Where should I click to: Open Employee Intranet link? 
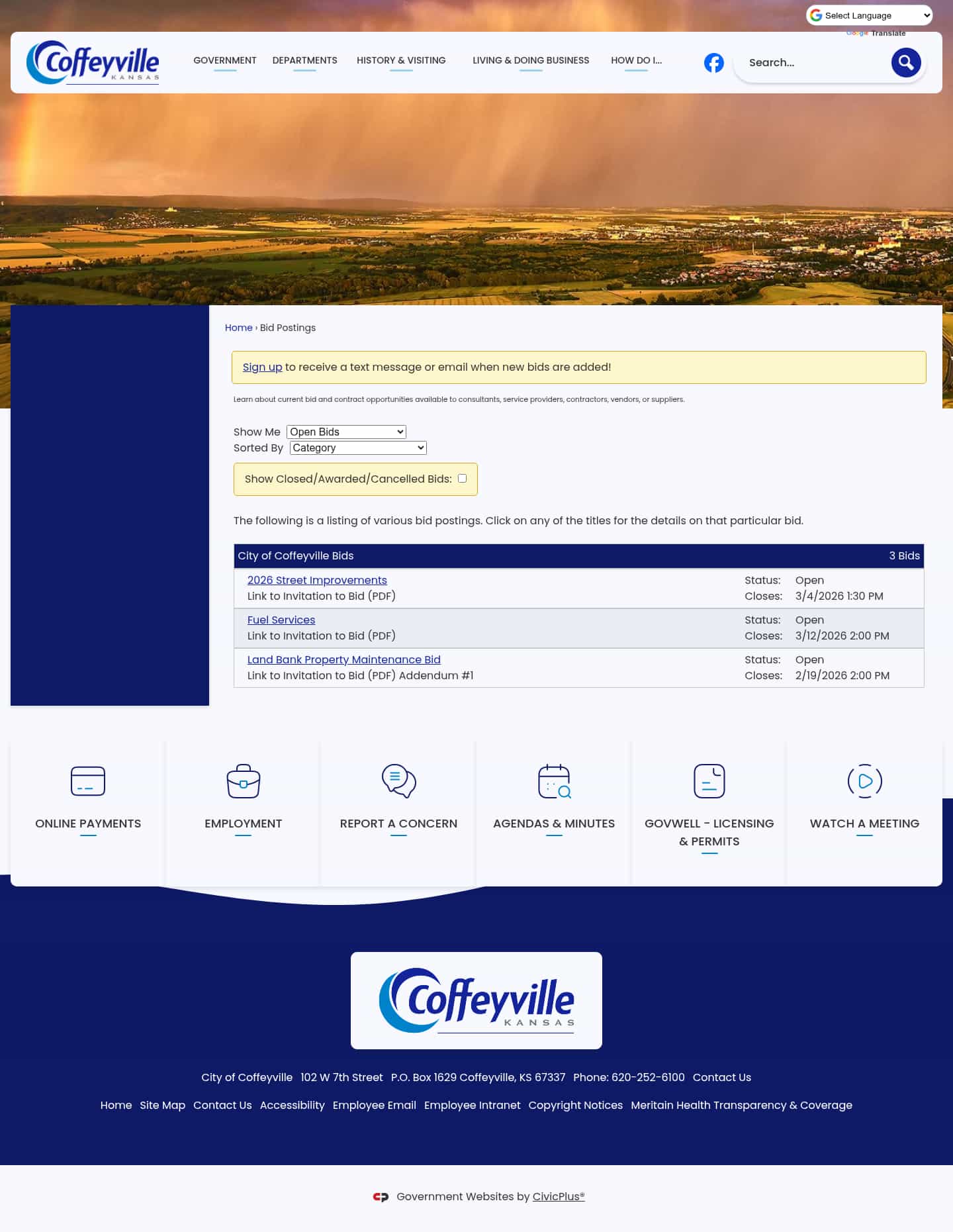pyautogui.click(x=473, y=1105)
